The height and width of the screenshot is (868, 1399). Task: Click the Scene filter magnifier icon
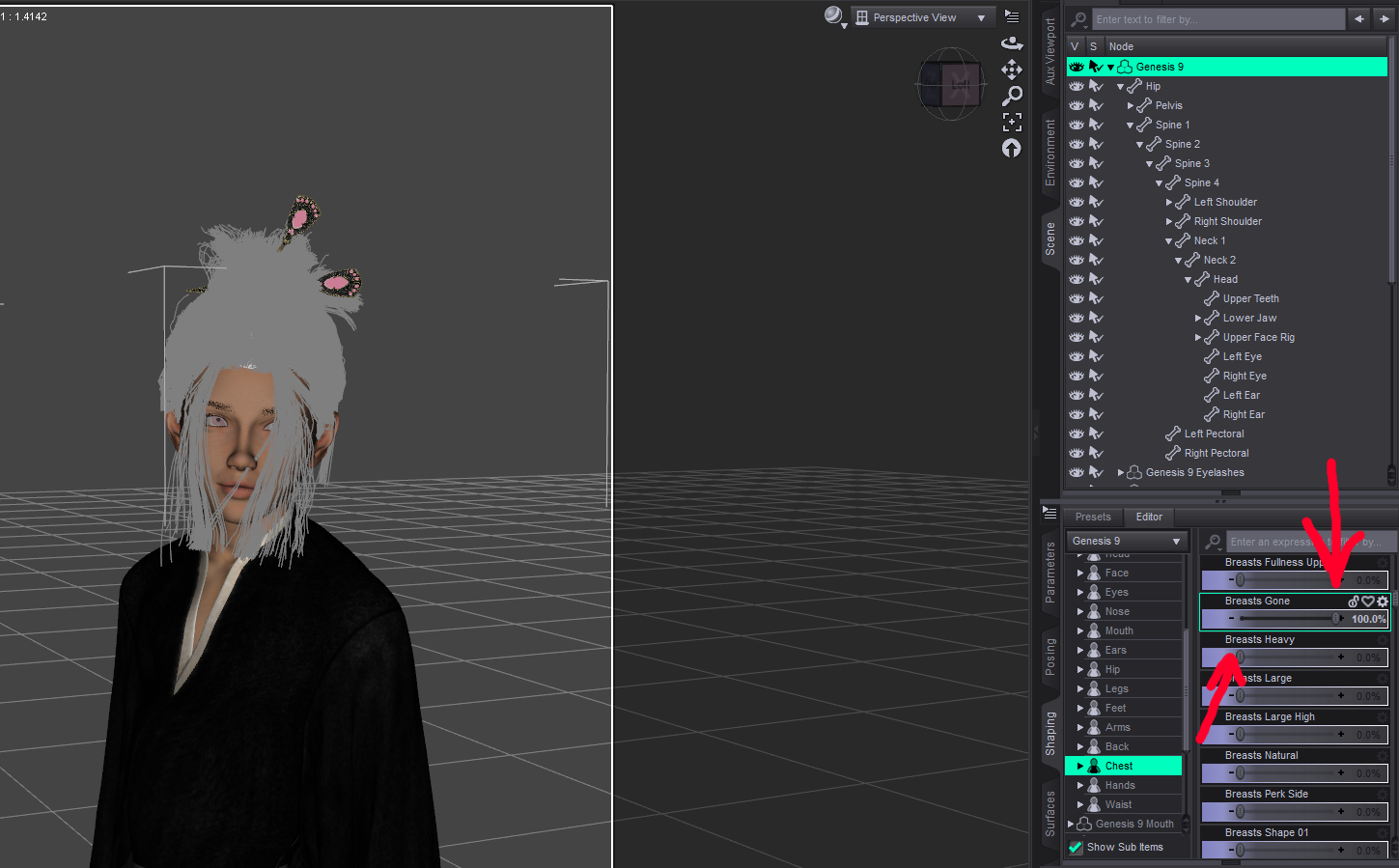click(1078, 19)
